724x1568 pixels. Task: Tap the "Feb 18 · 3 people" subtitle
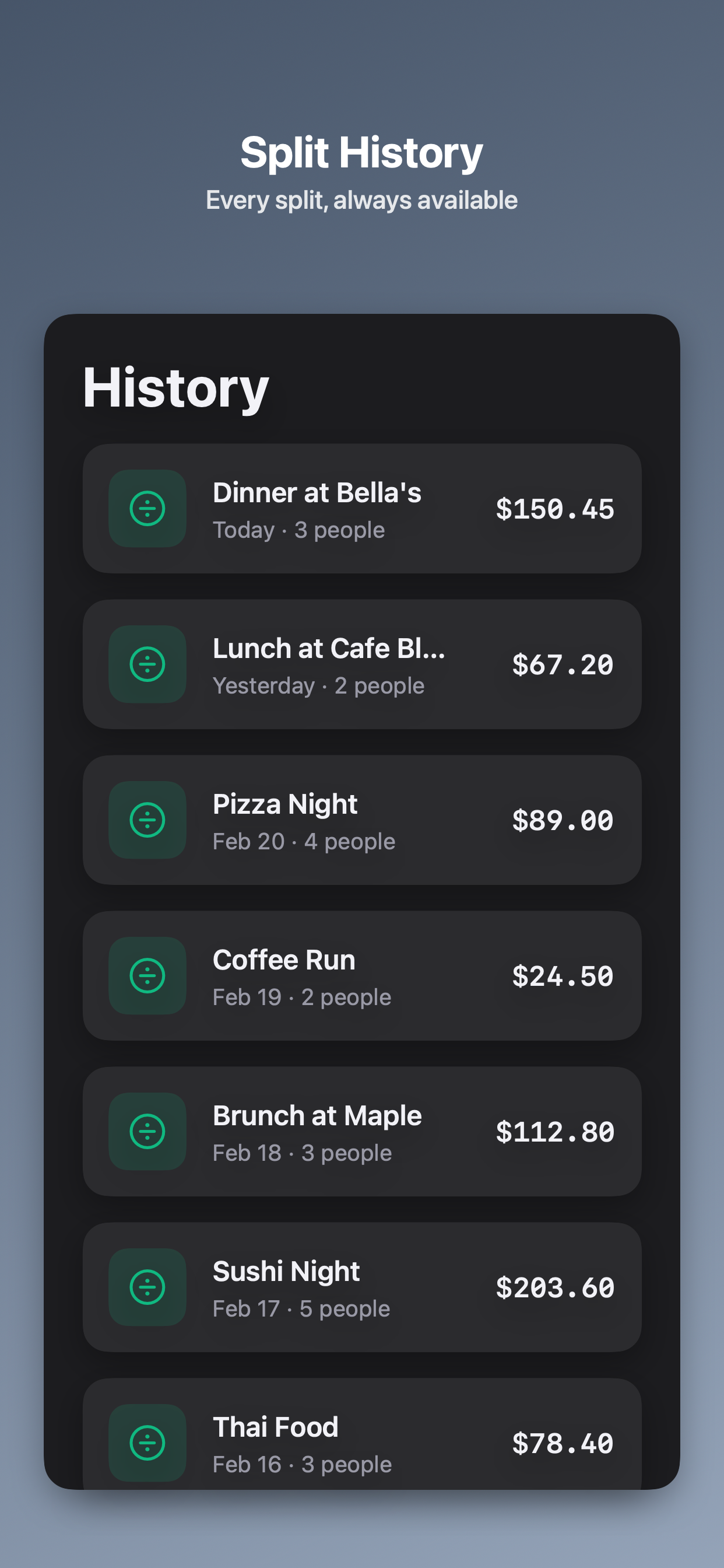pyautogui.click(x=302, y=1153)
